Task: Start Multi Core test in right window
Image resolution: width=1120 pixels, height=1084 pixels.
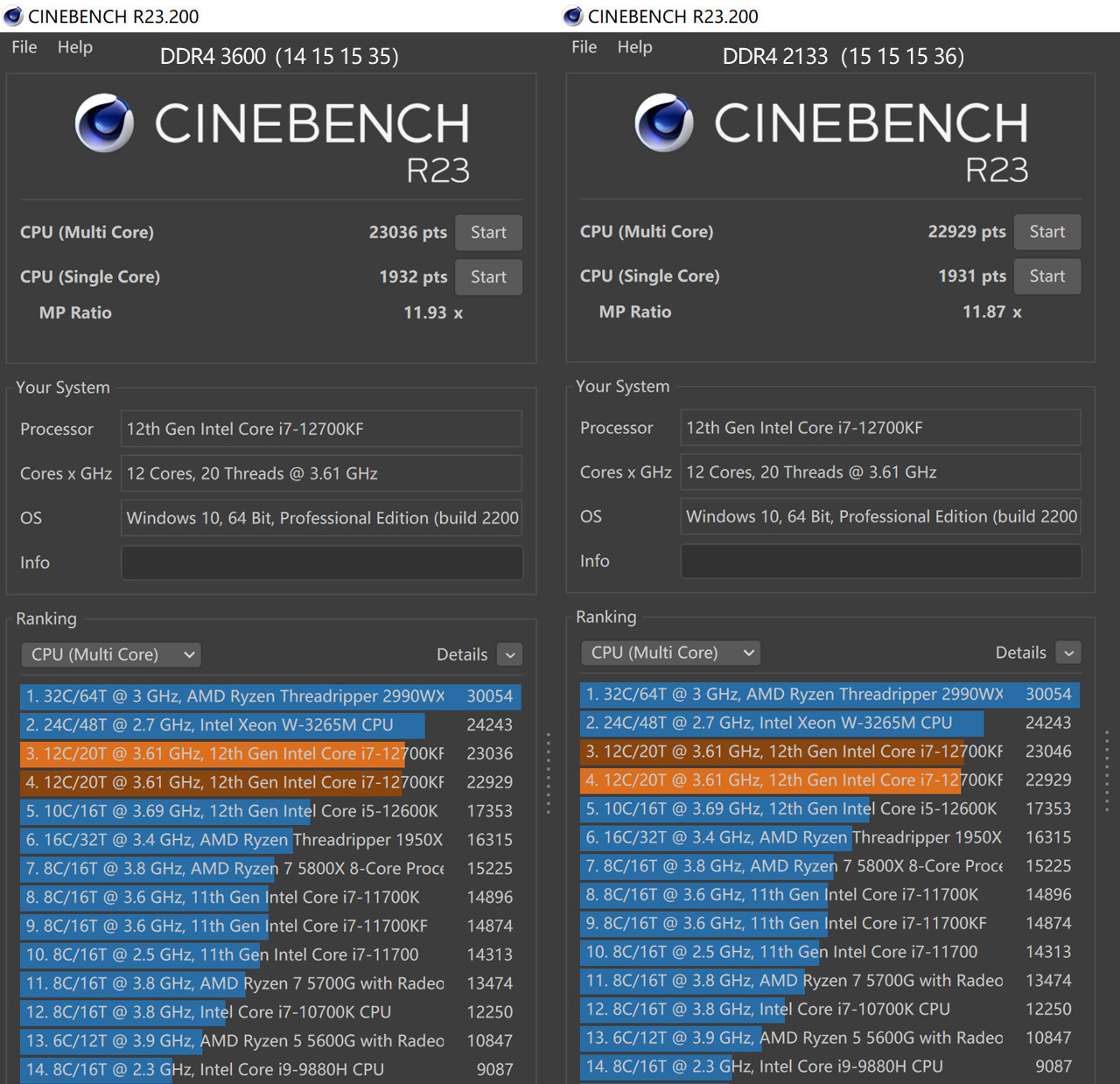Action: [1047, 232]
